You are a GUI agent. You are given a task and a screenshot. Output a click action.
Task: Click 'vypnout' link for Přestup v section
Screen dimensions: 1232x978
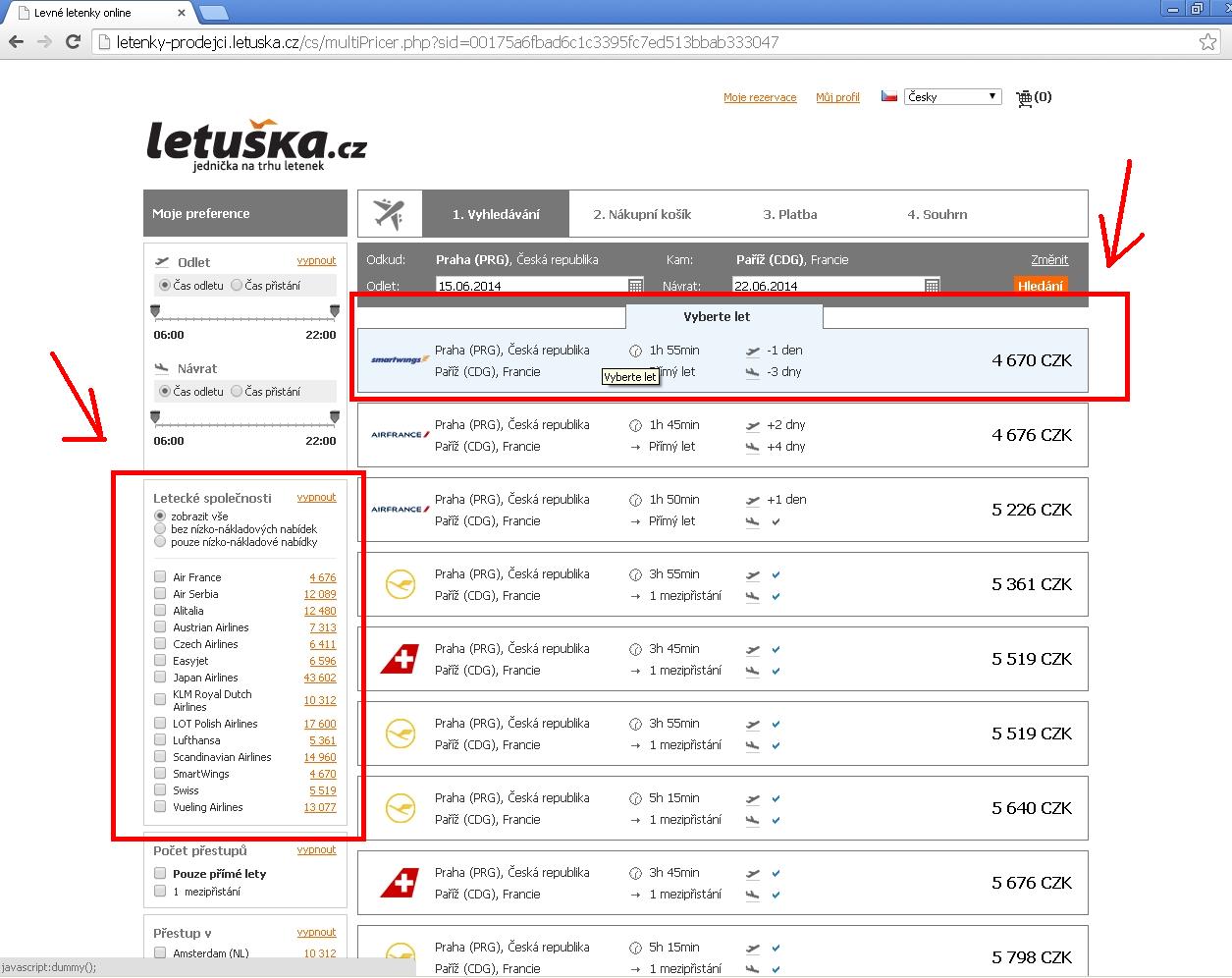click(316, 933)
